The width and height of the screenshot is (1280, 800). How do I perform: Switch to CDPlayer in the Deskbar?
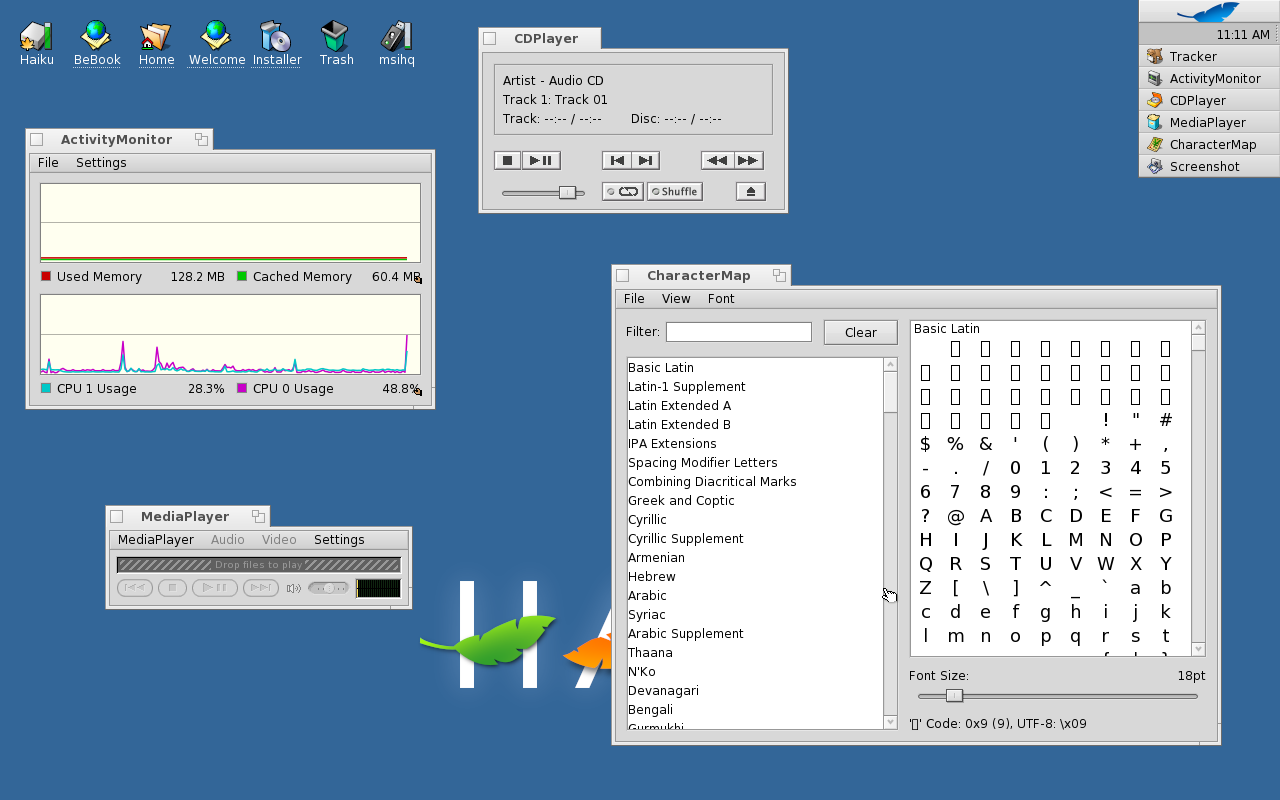tap(1209, 100)
